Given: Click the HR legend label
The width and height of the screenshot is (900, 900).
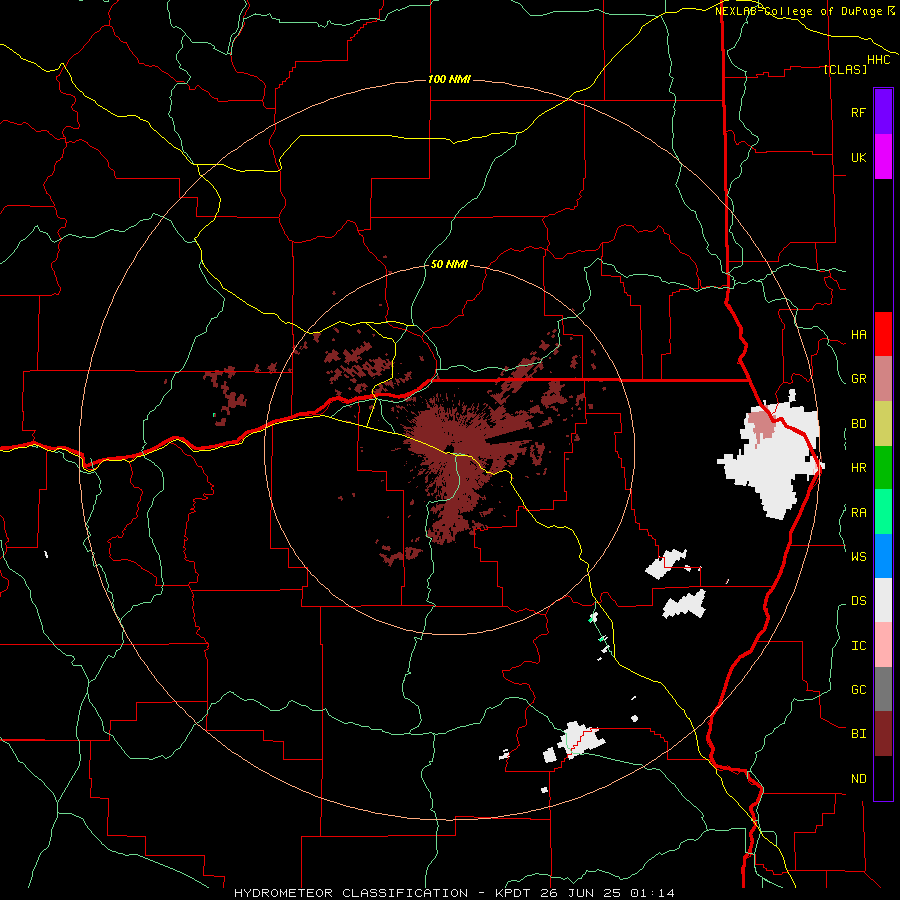Looking at the screenshot, I should [858, 468].
